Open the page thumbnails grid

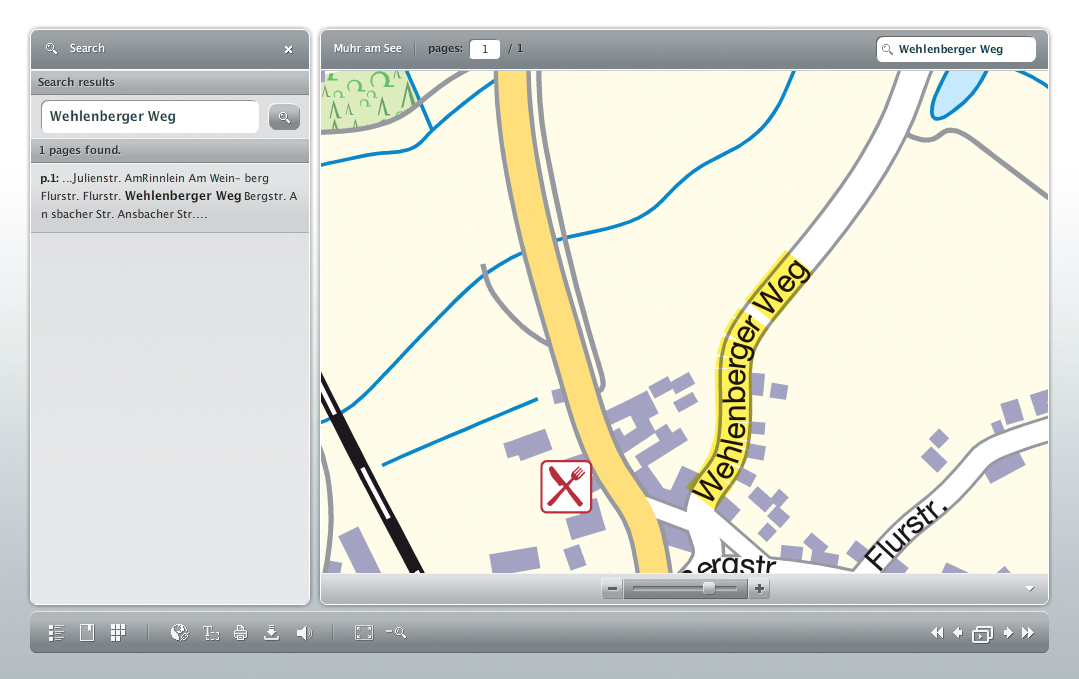point(118,632)
